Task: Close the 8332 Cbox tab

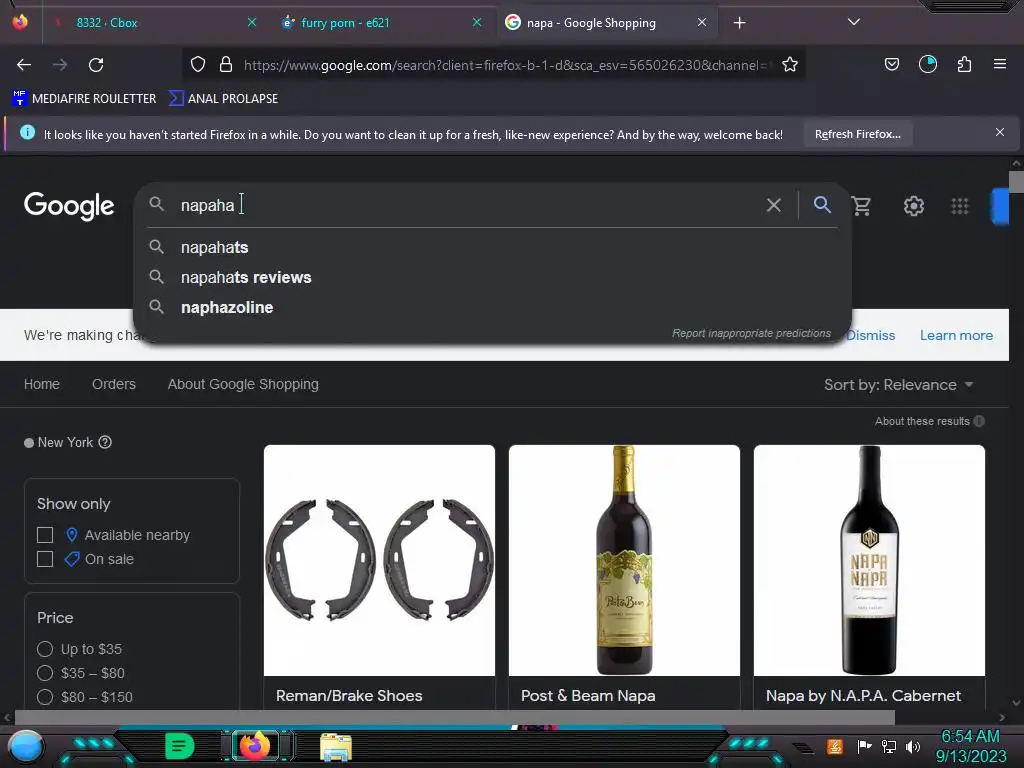Action: point(251,22)
